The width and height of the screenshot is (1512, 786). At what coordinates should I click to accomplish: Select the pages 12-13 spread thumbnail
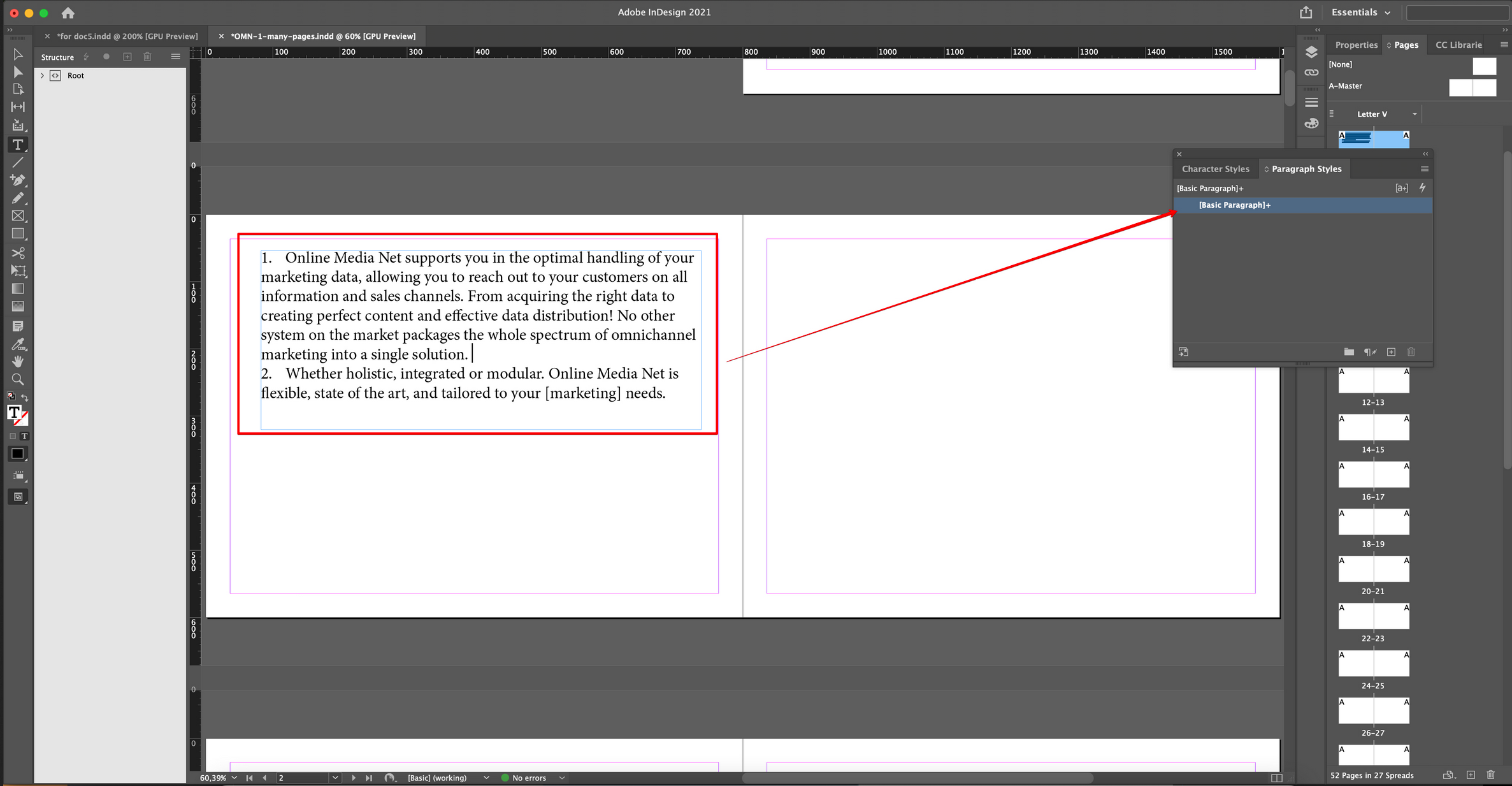pyautogui.click(x=1374, y=381)
